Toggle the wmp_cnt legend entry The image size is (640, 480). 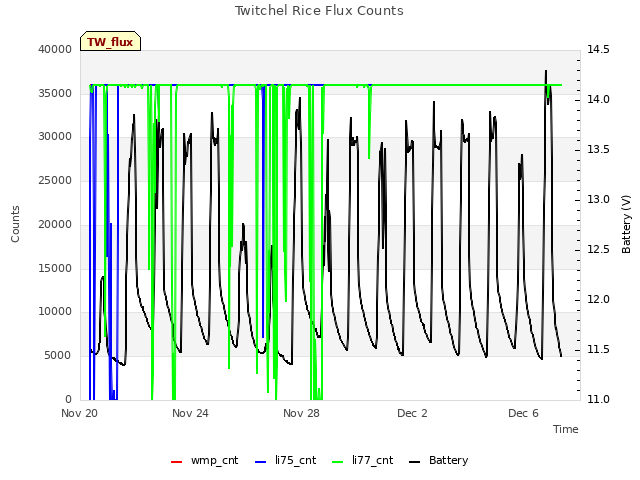coord(204,460)
